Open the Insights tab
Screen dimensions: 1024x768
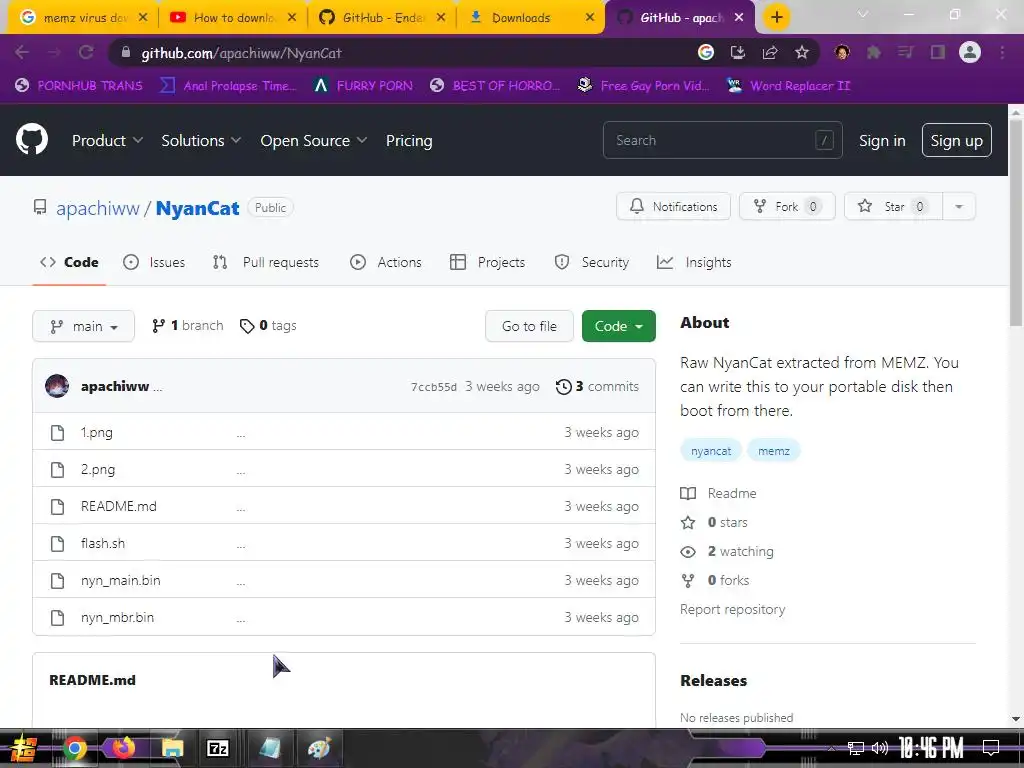[x=694, y=263]
